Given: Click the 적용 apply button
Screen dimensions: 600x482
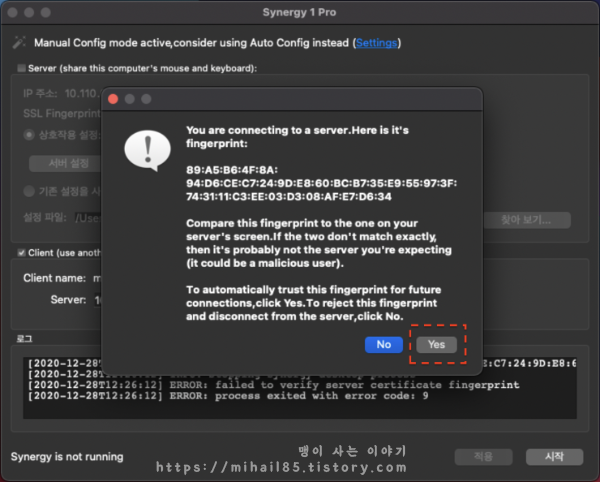Looking at the screenshot, I should [x=483, y=456].
